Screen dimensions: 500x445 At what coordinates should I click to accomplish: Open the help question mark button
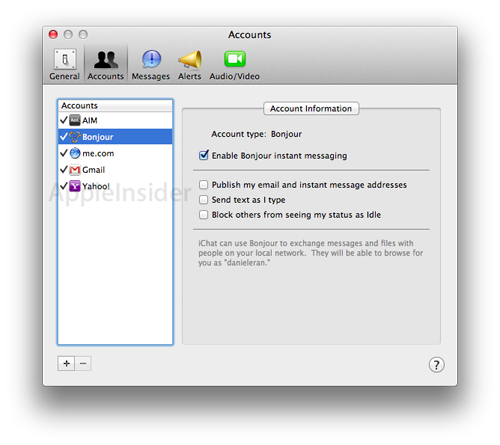coord(436,365)
